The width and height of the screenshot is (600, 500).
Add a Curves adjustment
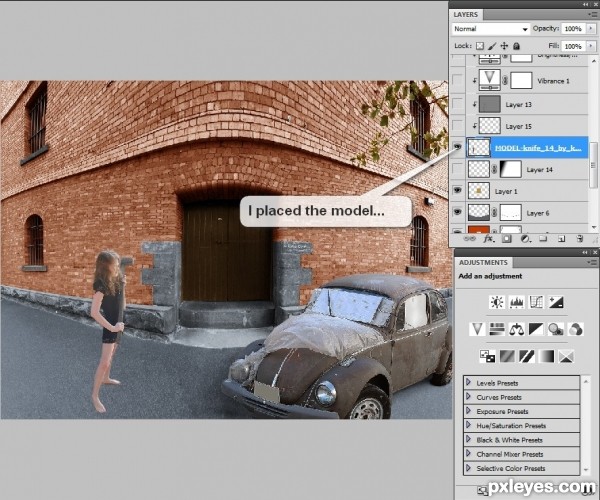[536, 302]
